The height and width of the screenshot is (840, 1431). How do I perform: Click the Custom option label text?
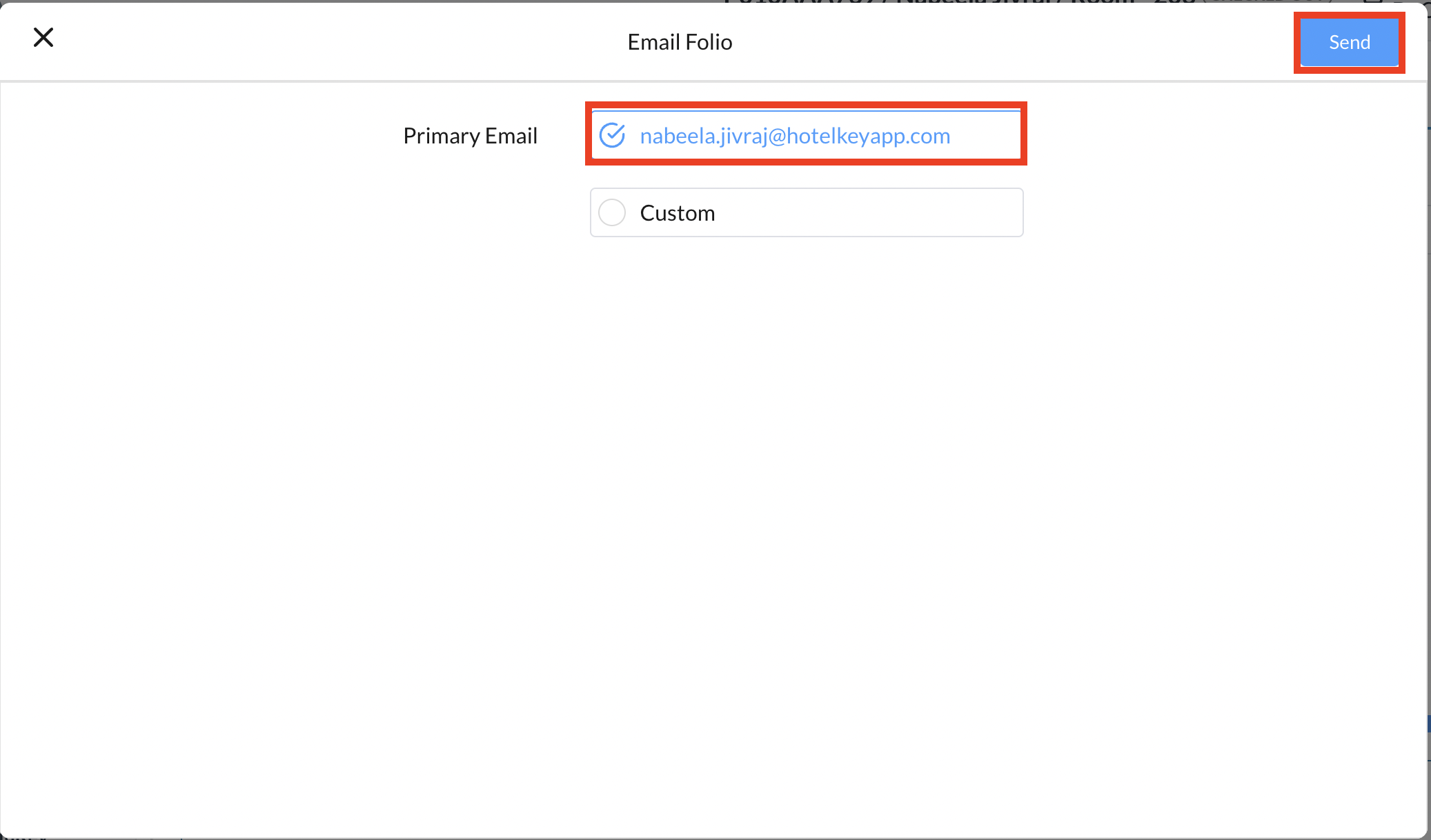(677, 213)
